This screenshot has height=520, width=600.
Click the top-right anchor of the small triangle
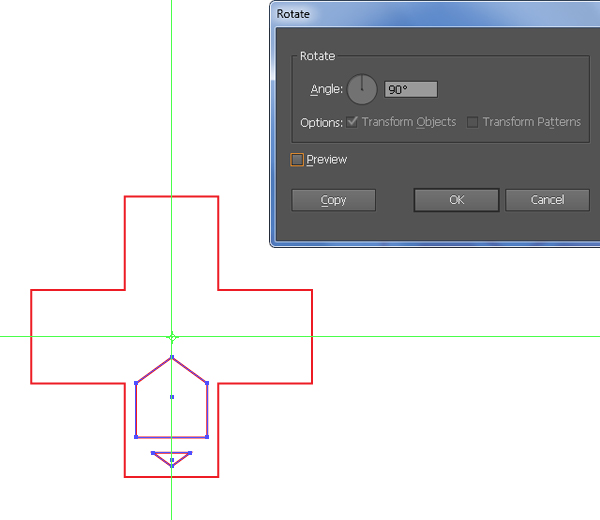coord(190,453)
